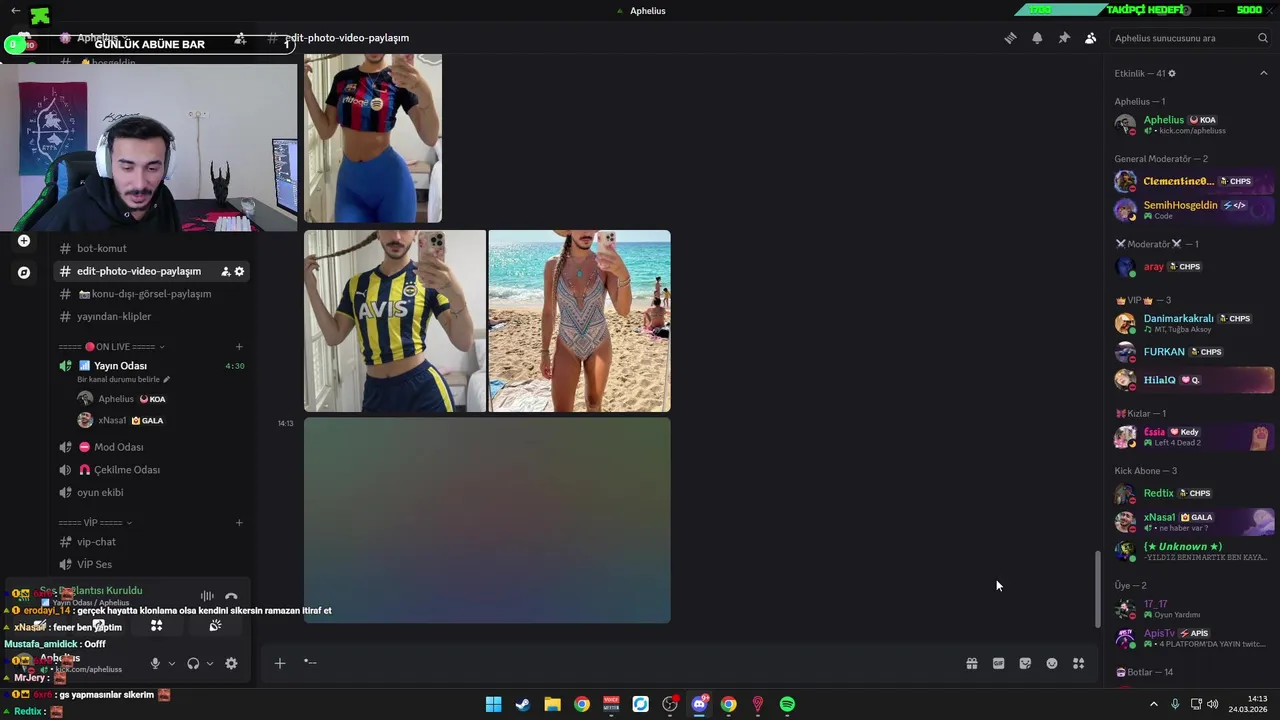
Task: Open the blurred image at 14:13
Action: tap(487, 520)
